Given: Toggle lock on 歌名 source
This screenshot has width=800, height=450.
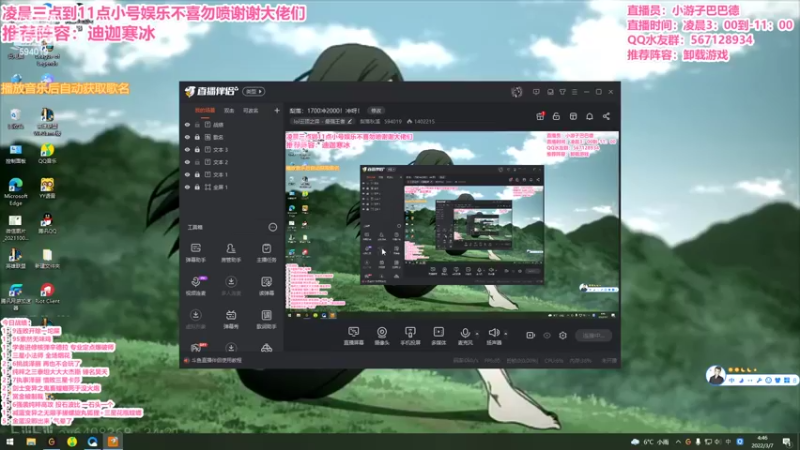Looking at the screenshot, I should point(197,137).
